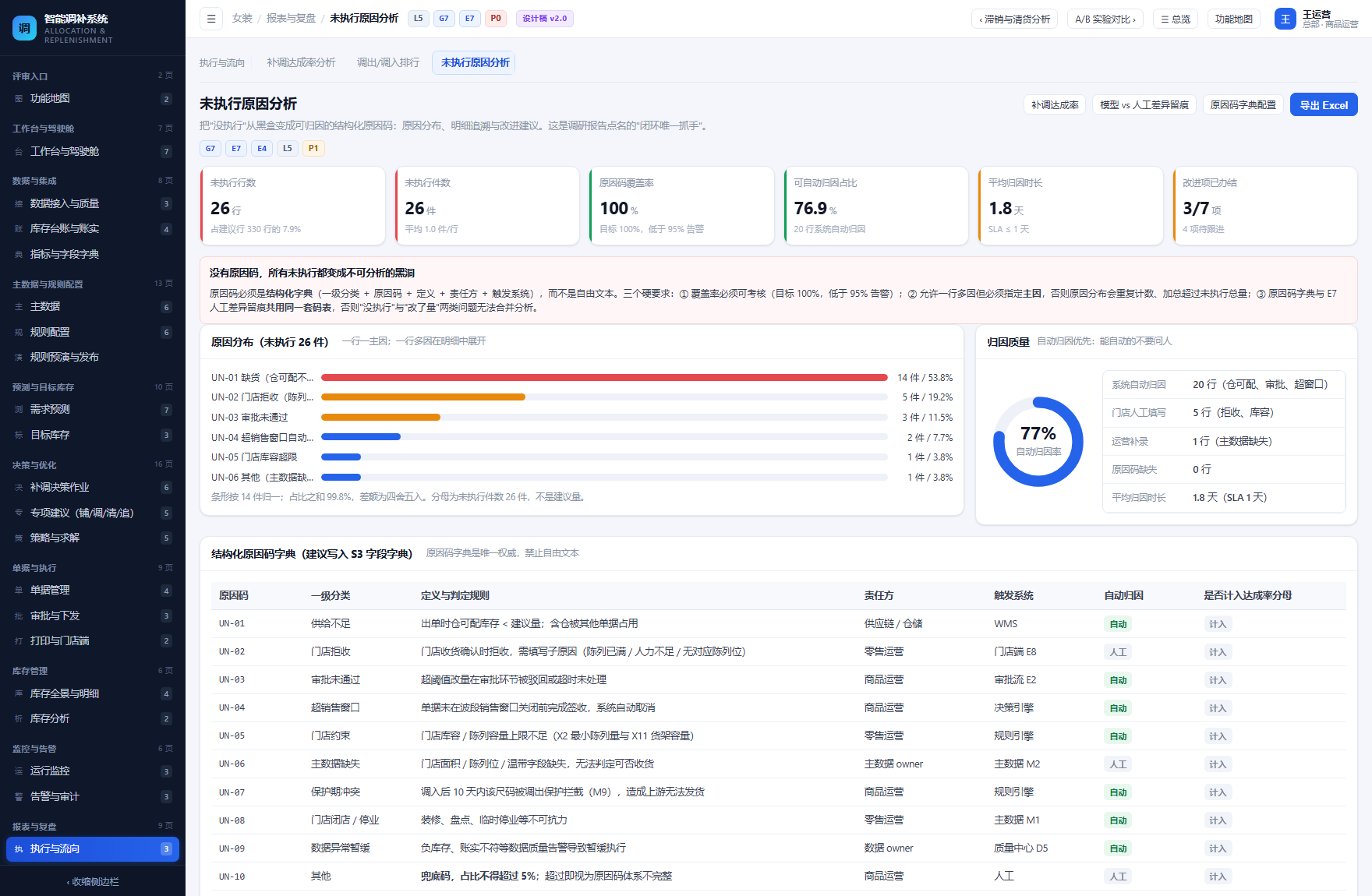Open 库存分析 sidebar item

pyautogui.click(x=93, y=719)
